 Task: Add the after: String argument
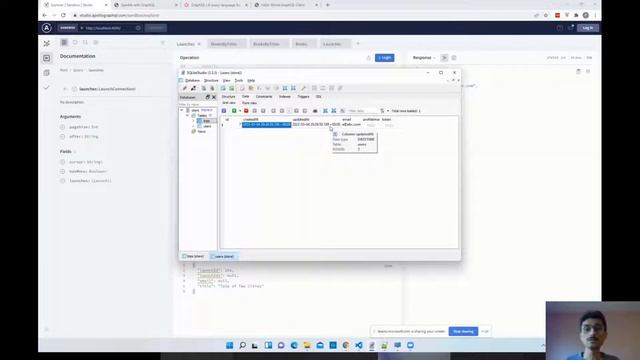click(x=62, y=136)
